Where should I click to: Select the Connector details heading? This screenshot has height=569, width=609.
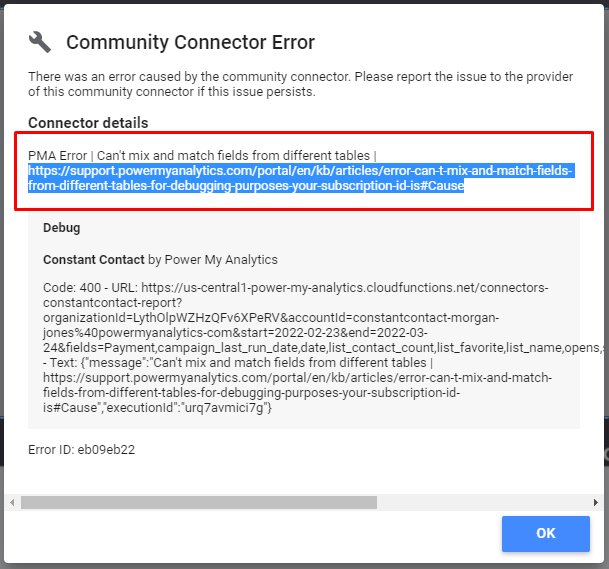click(88, 123)
